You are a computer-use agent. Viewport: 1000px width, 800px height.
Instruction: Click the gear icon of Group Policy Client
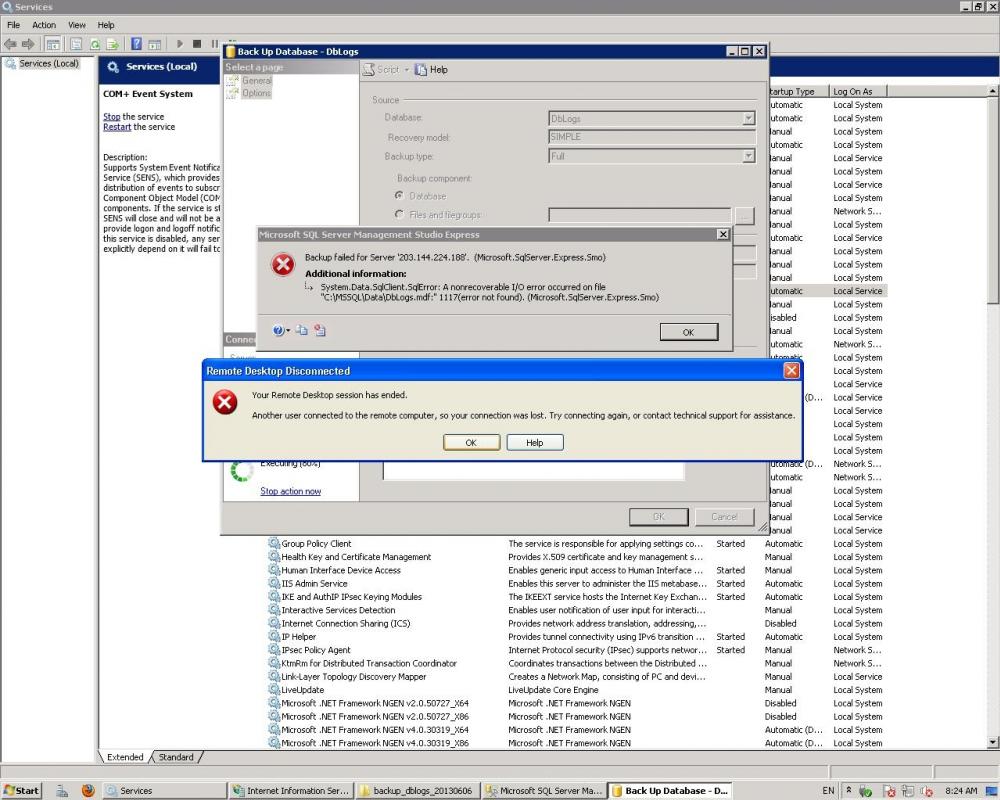(x=274, y=544)
